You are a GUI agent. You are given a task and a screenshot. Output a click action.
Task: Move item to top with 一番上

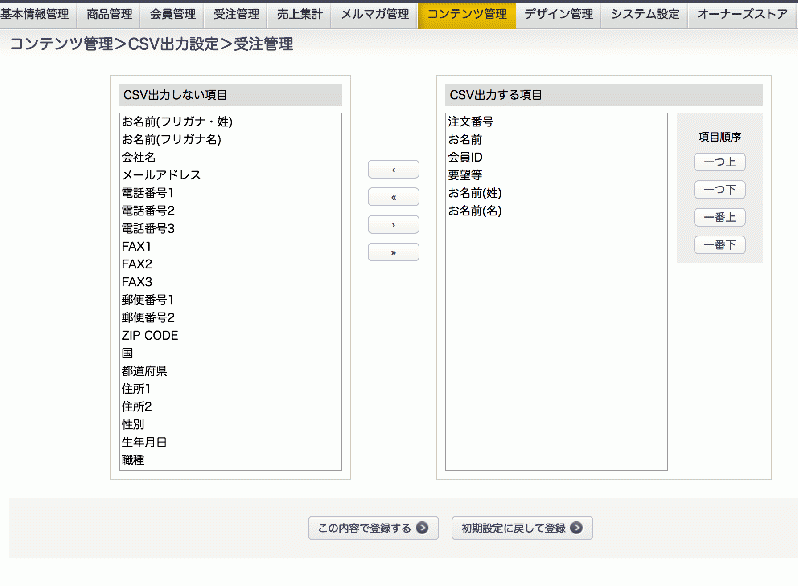(720, 217)
